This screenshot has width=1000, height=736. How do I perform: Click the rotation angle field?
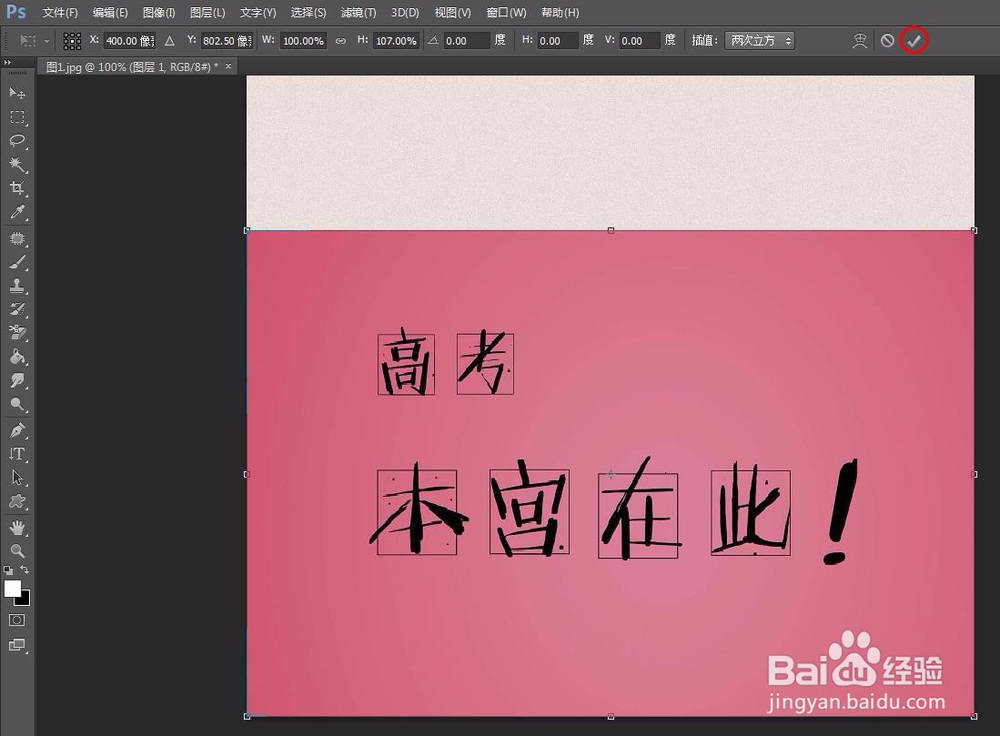coord(467,41)
